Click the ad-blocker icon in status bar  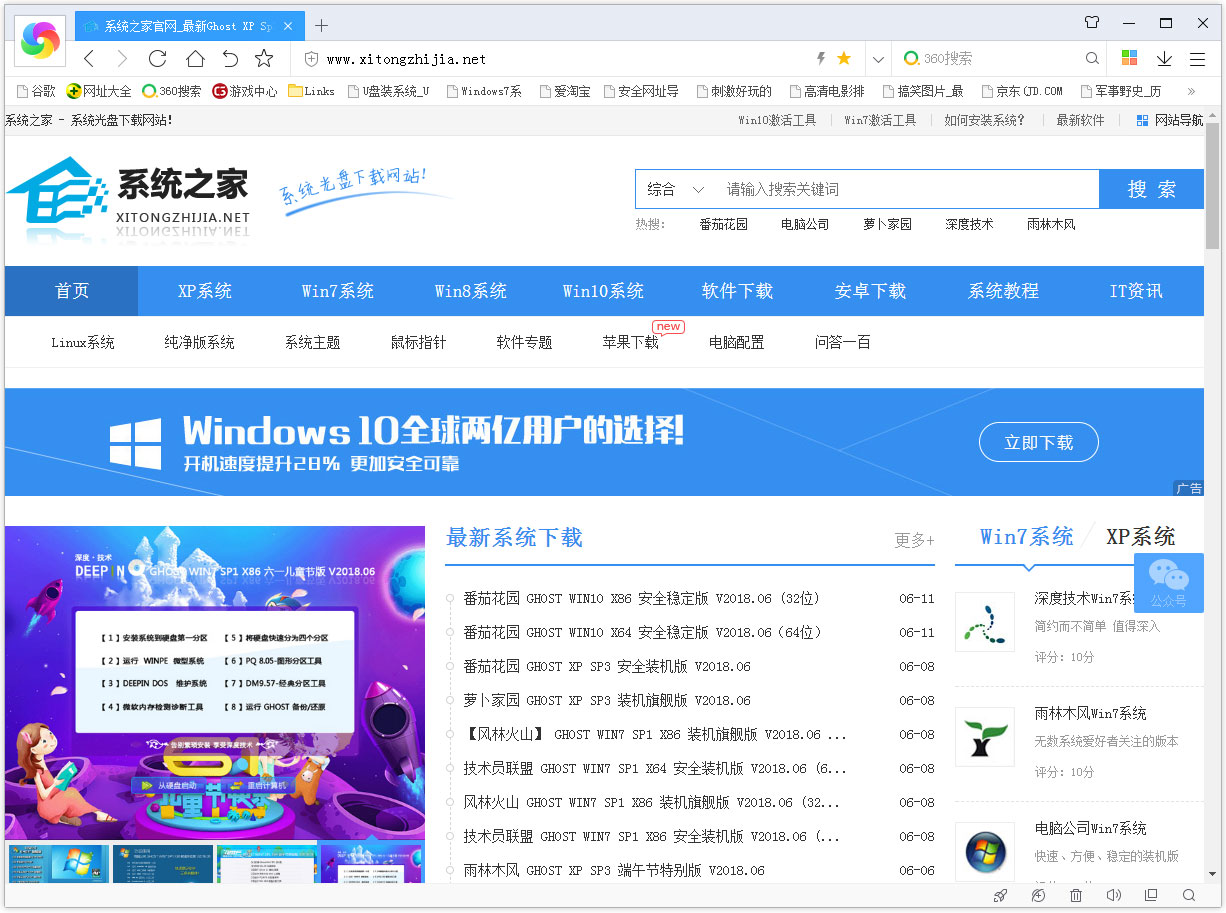coord(1038,896)
